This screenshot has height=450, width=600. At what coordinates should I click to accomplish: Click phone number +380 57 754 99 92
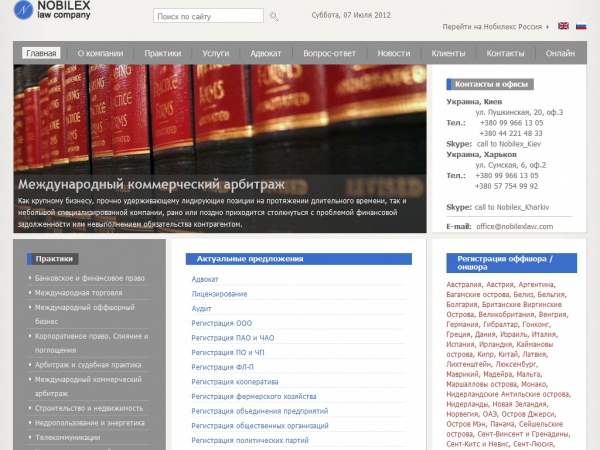tap(506, 186)
